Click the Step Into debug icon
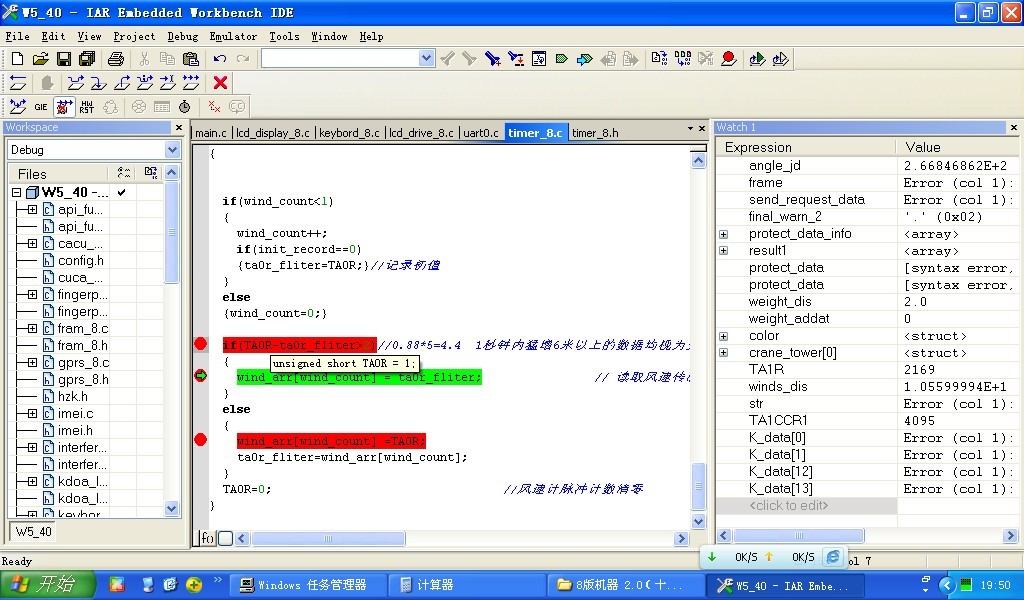 point(99,83)
